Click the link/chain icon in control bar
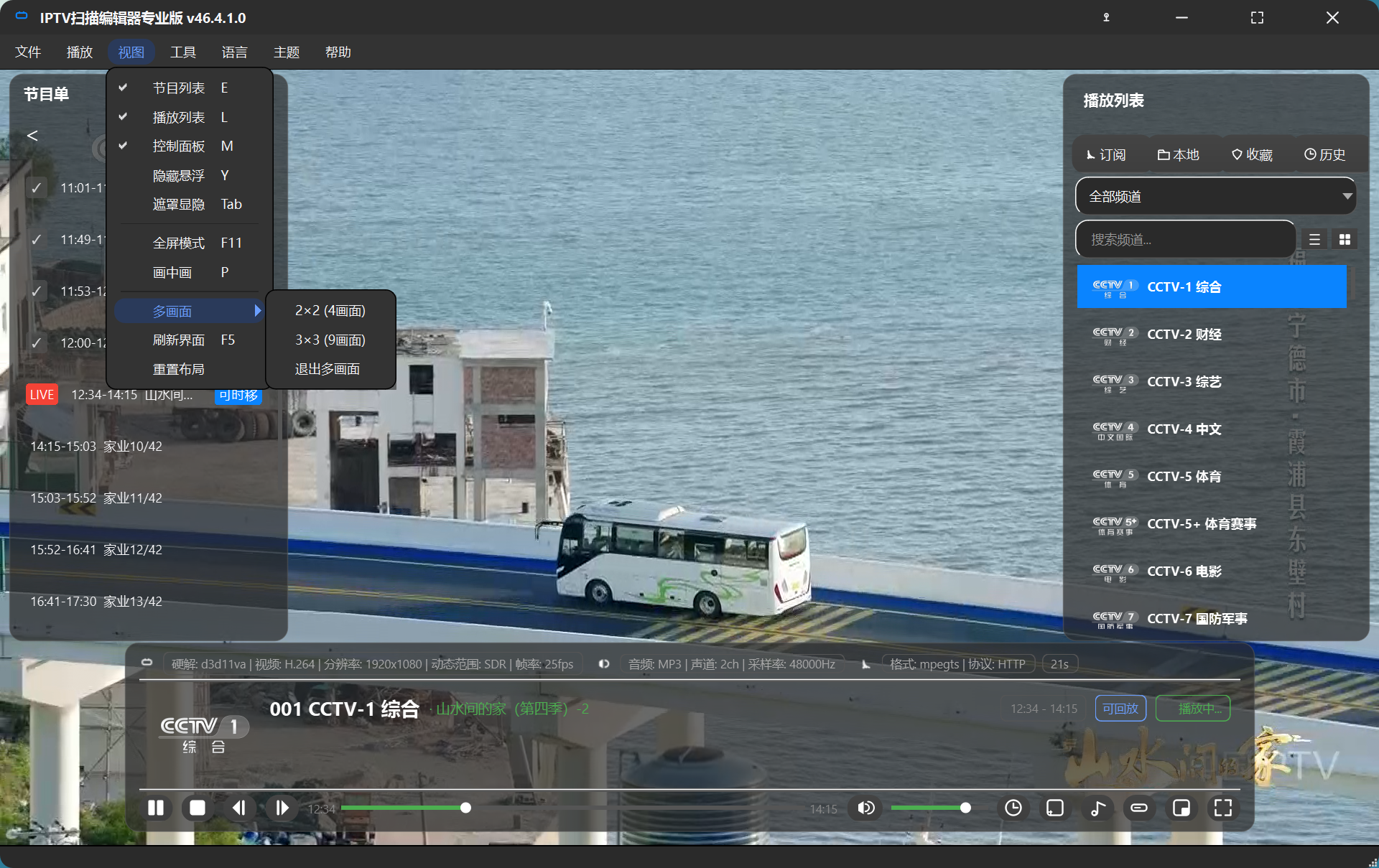Screen dimensions: 1379x868 (1139, 808)
